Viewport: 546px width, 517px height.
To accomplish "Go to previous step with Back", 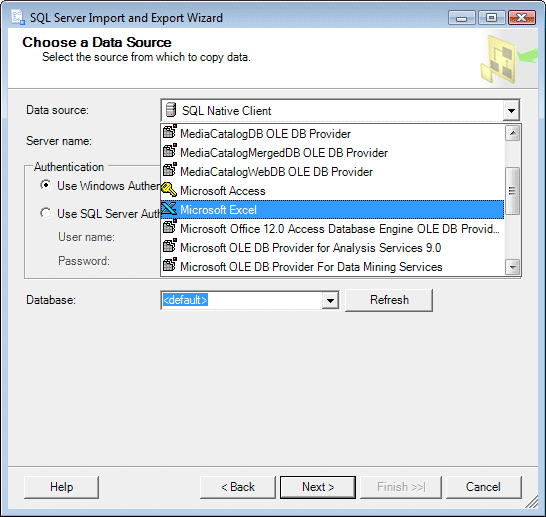I will pos(238,487).
